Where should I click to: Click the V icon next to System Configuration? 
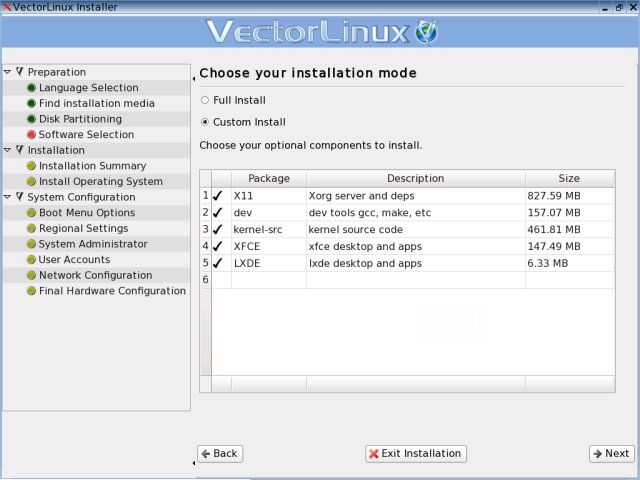[x=20, y=197]
